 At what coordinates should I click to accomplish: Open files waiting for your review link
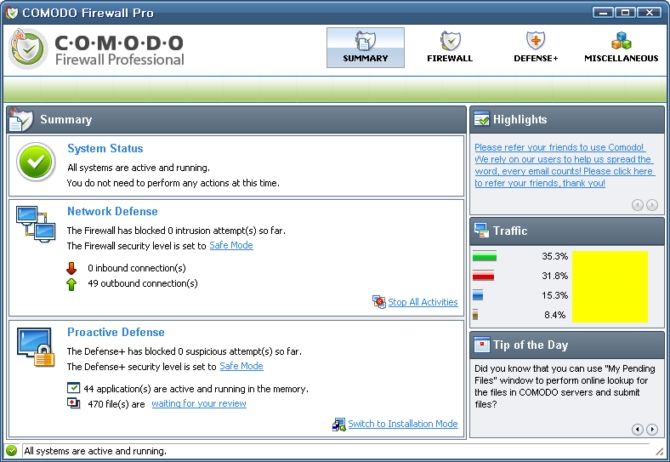tap(199, 403)
